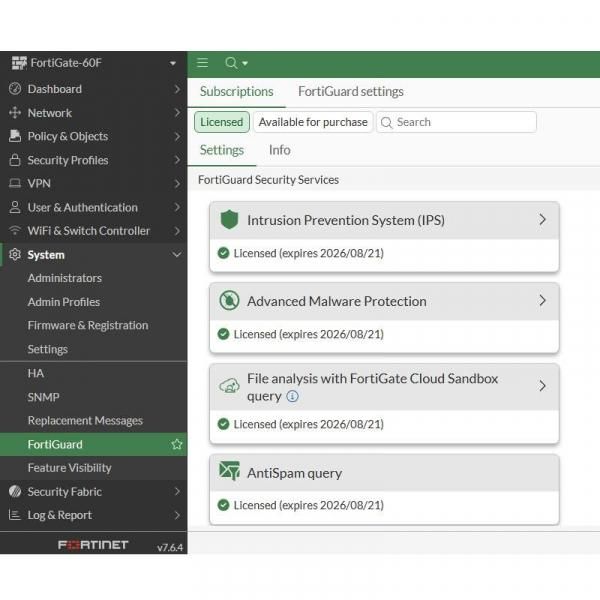Click the info icon beside Sandbox query

pos(292,396)
